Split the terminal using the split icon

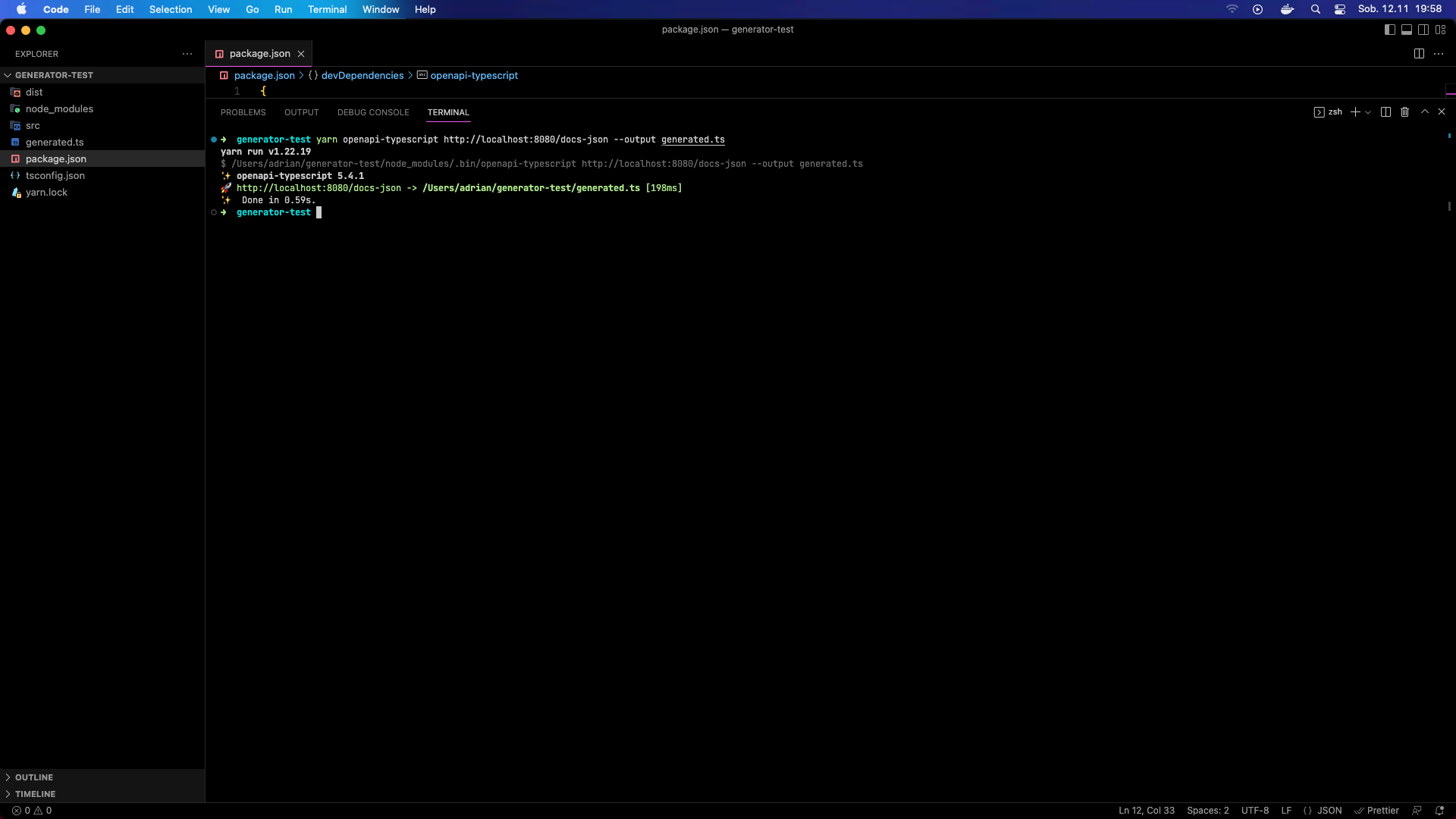coord(1385,111)
